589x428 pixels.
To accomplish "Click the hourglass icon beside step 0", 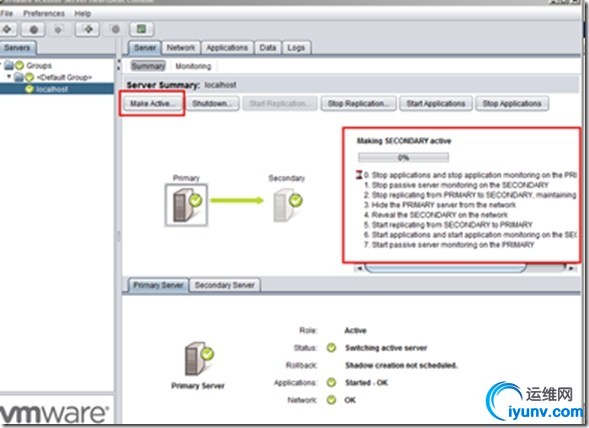I will (359, 175).
